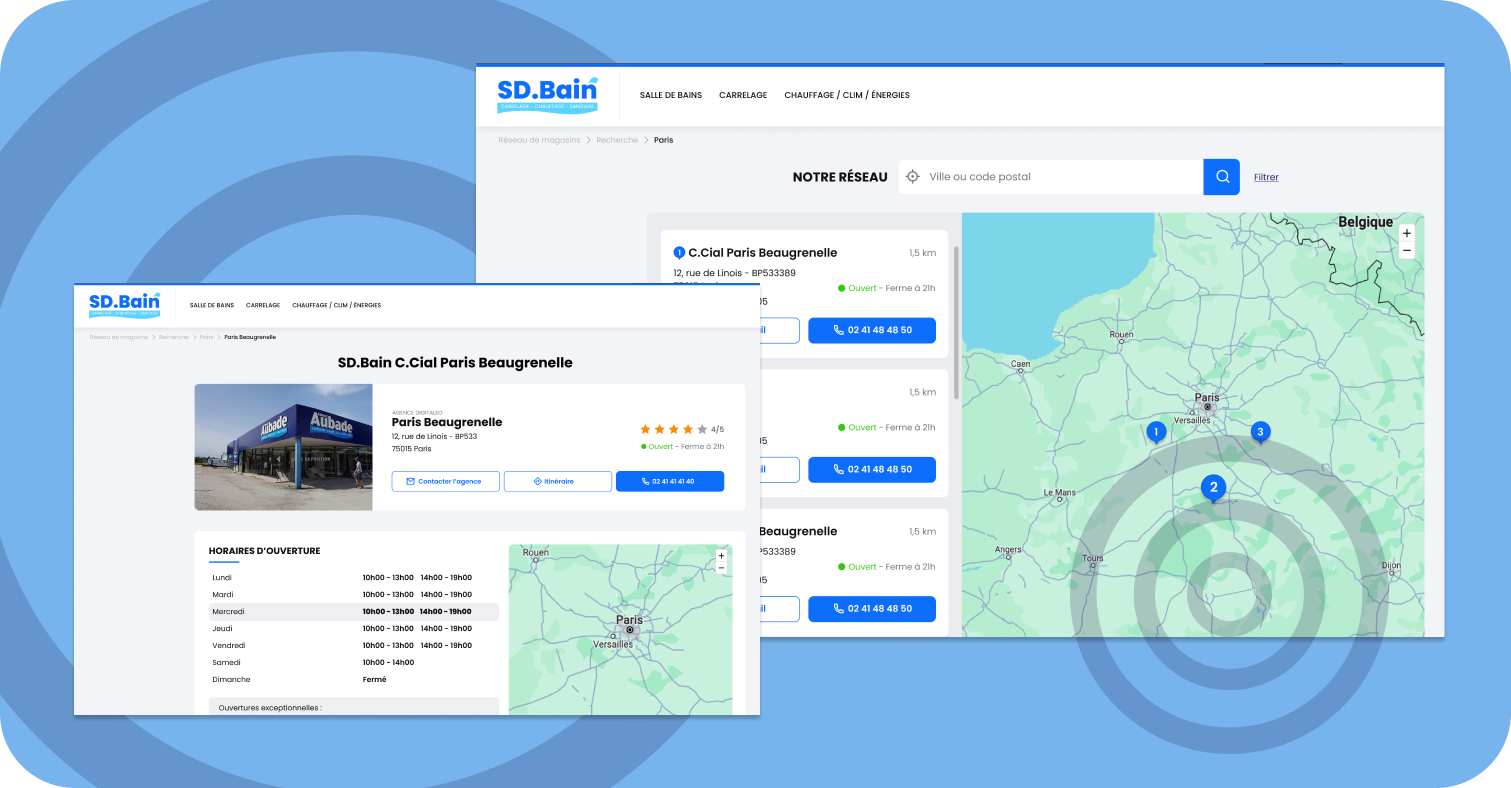The image size is (1511, 788).
Task: Select map pin number 3
Action: 1260,432
